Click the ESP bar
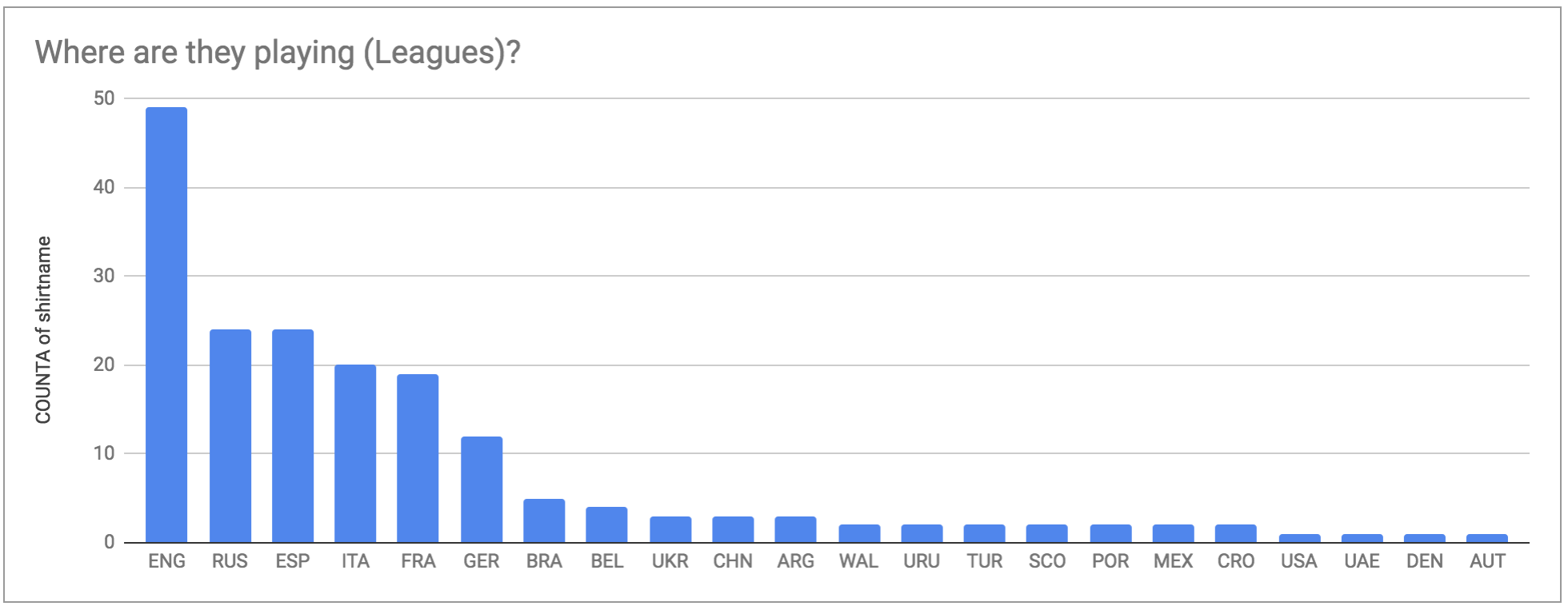1568x606 pixels. 293,436
